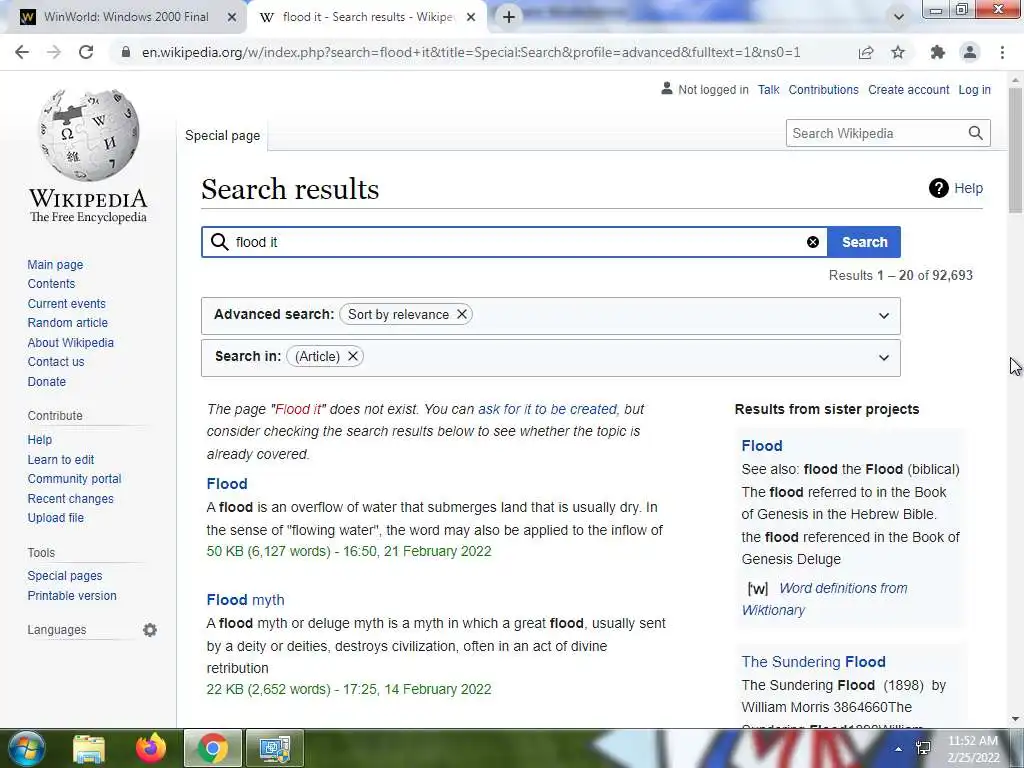Image resolution: width=1024 pixels, height=768 pixels.
Task: Open the Chrome profile avatar icon
Action: point(970,52)
